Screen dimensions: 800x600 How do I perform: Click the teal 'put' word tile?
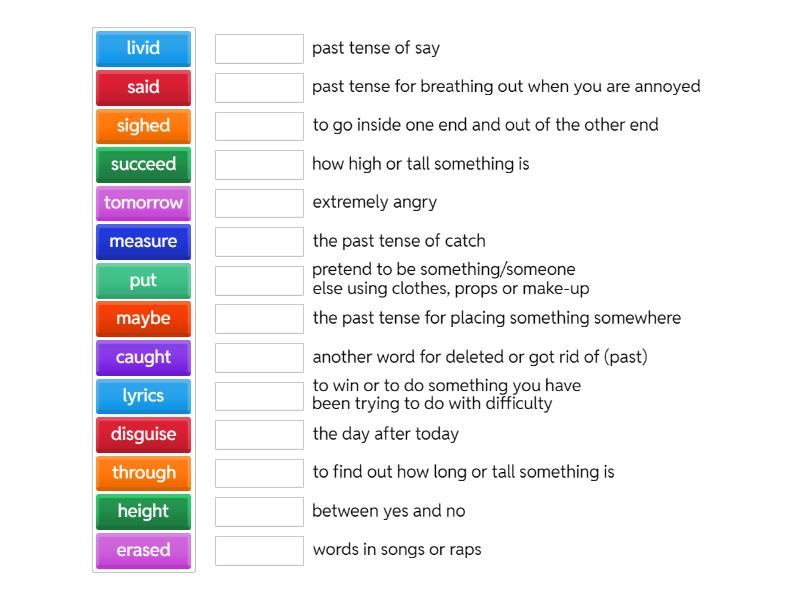(x=143, y=280)
